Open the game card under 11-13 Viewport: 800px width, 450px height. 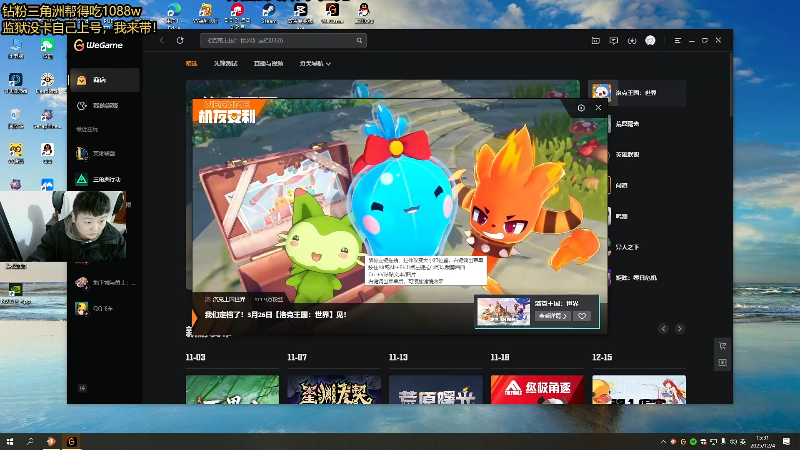(436, 390)
